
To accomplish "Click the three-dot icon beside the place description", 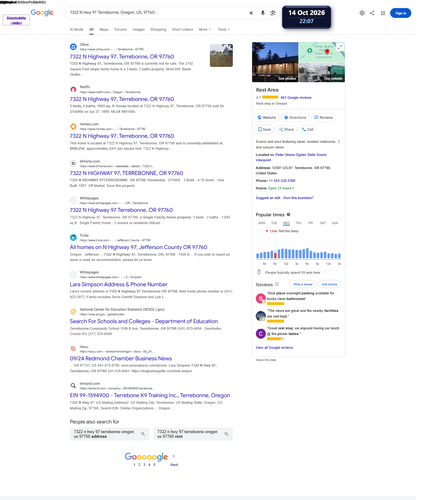I will (x=339, y=142).
